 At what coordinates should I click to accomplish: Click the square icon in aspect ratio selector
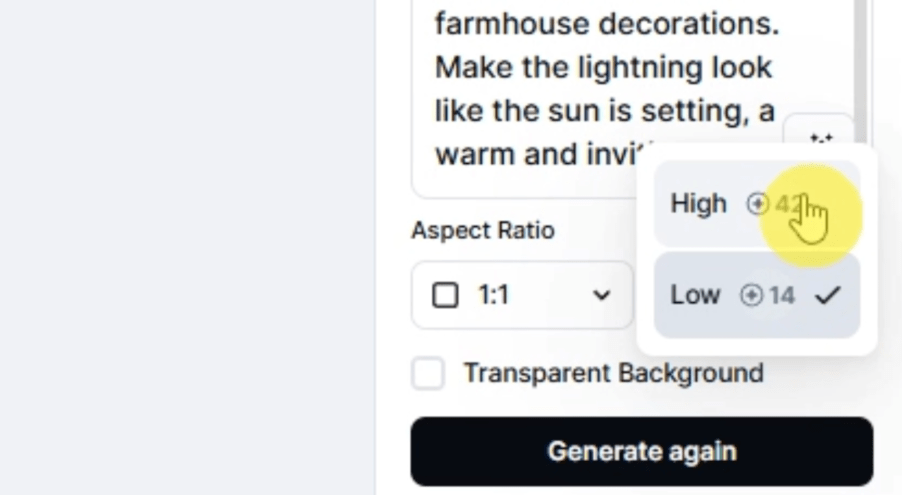click(x=445, y=295)
